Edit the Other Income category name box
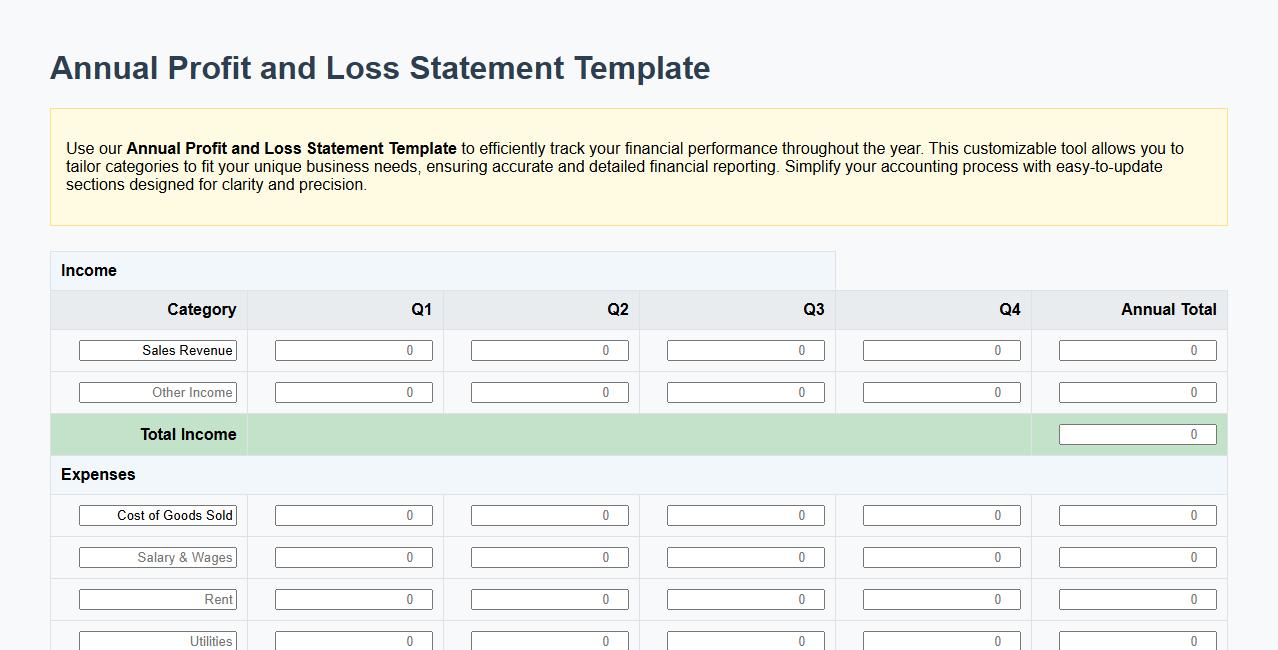Image resolution: width=1278 pixels, height=650 pixels. [x=157, y=392]
